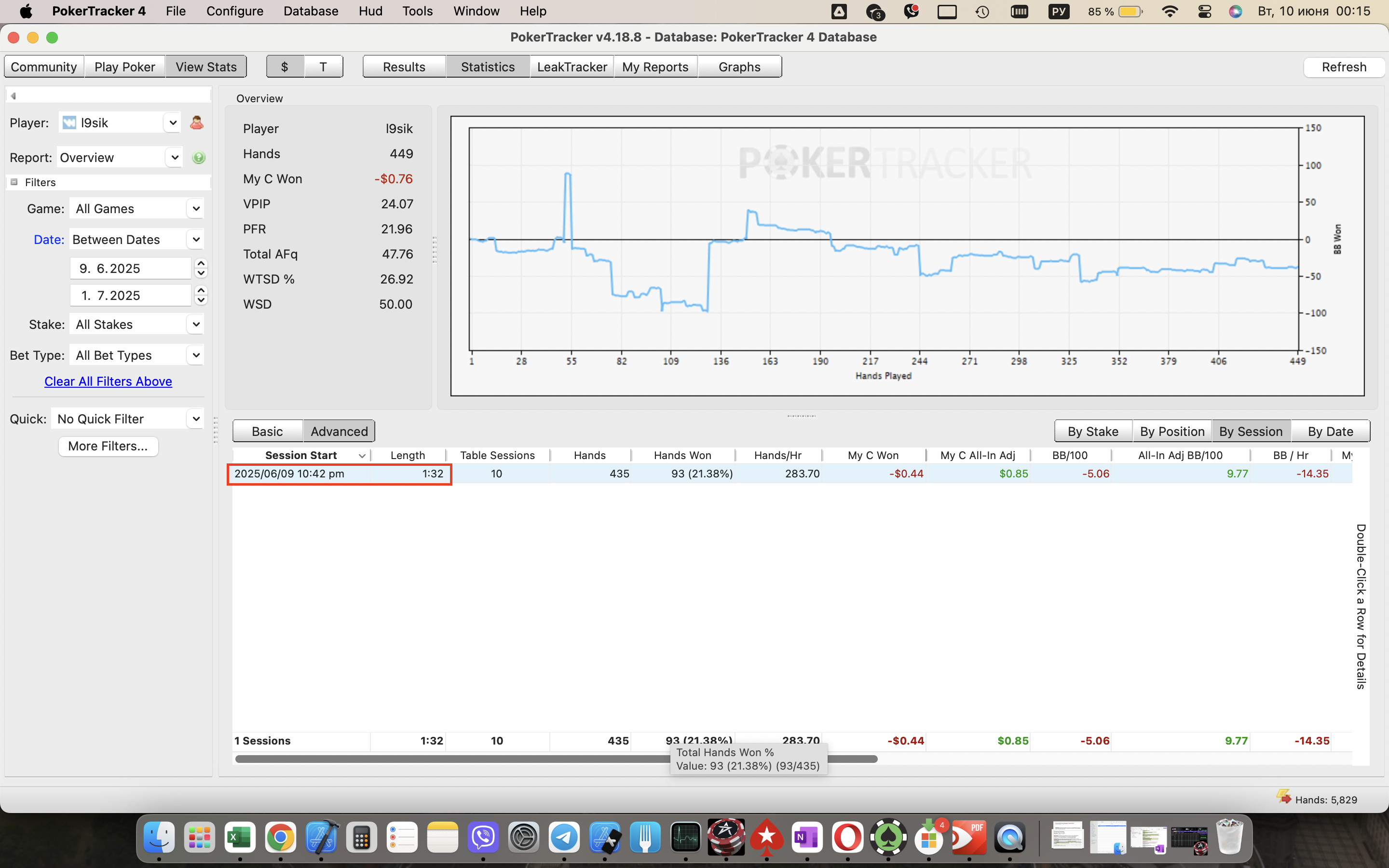Click the More Filters... button

tap(108, 446)
